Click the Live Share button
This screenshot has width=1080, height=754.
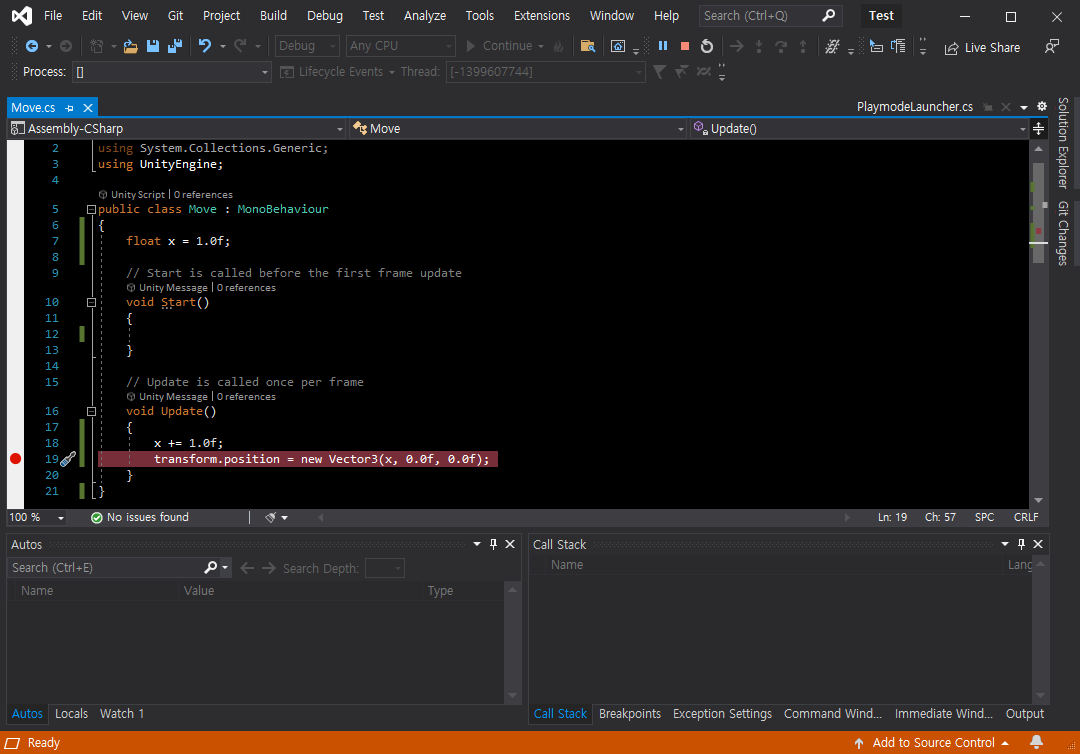982,48
